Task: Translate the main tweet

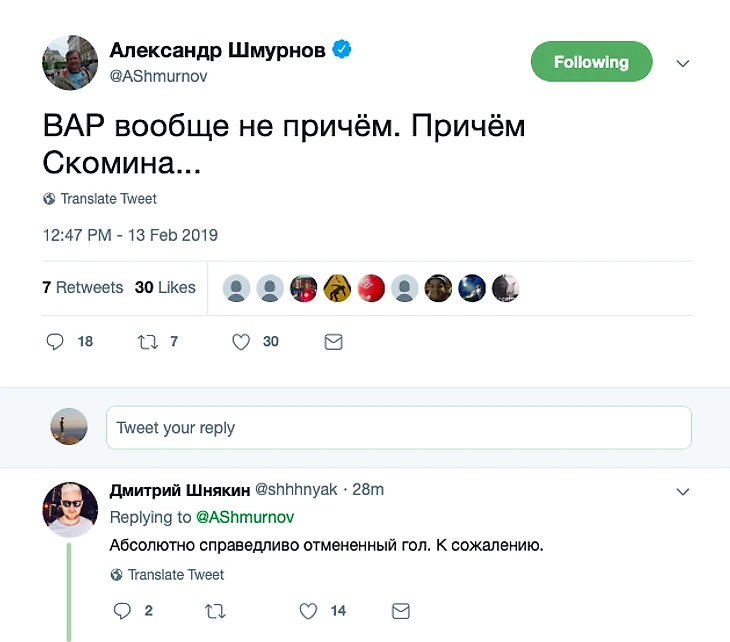Action: point(108,199)
